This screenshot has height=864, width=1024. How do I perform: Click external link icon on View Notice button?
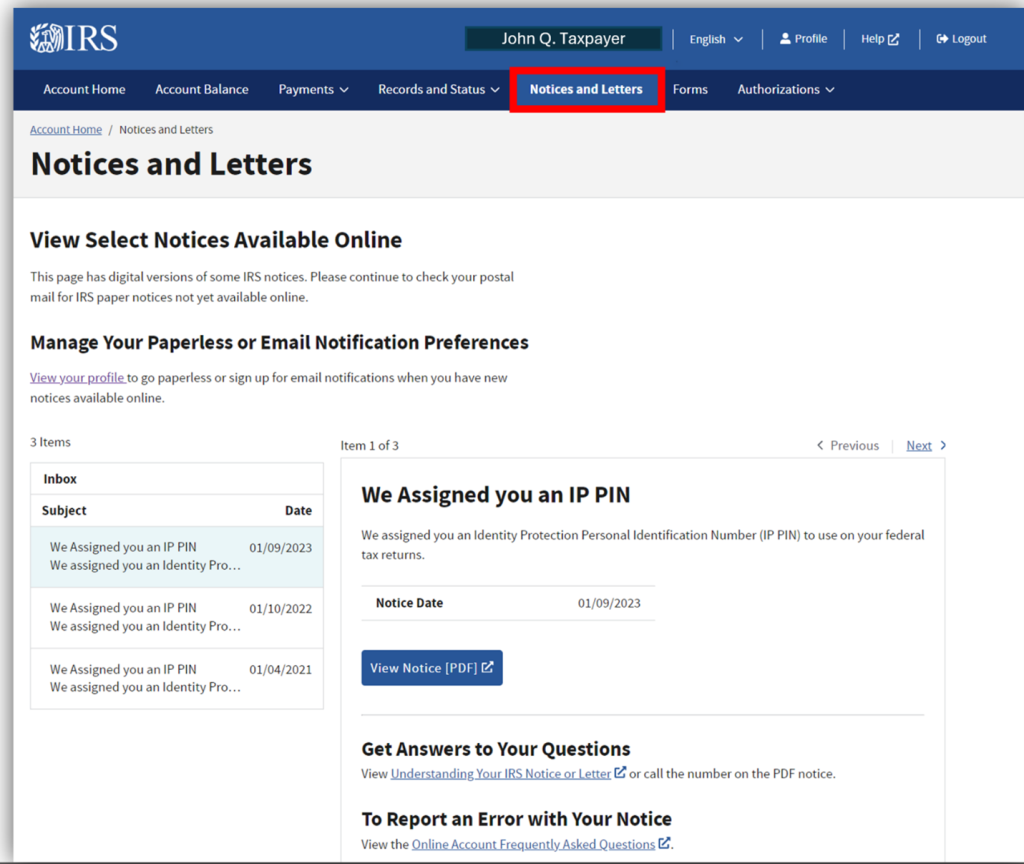487,667
